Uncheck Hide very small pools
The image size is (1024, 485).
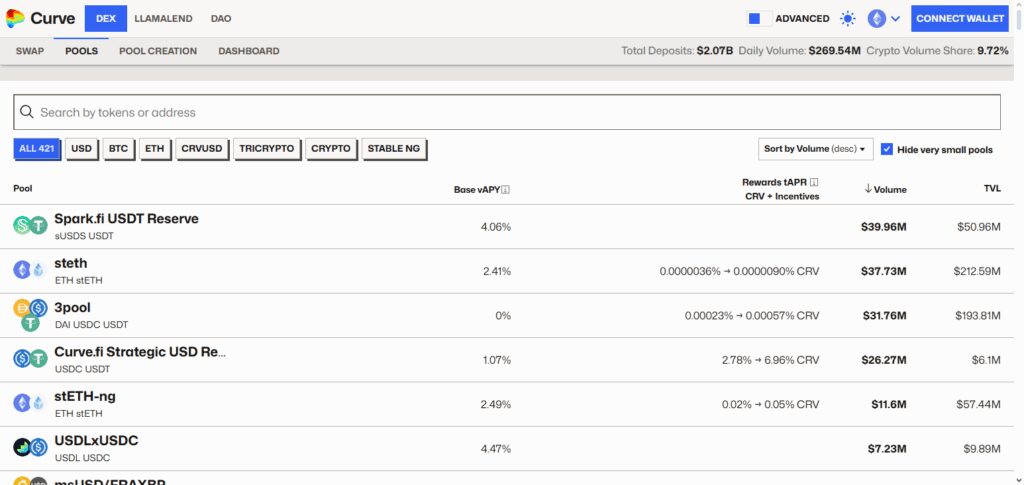[886, 149]
